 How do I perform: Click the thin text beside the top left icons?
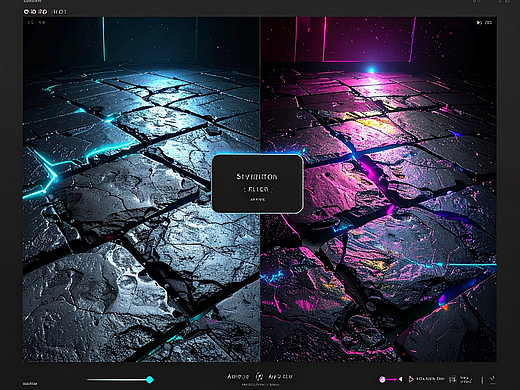(x=60, y=12)
